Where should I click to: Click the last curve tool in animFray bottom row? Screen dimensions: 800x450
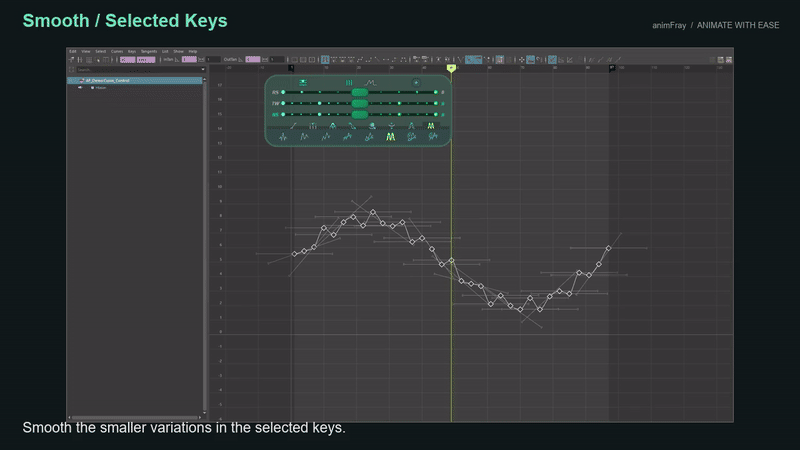point(433,137)
